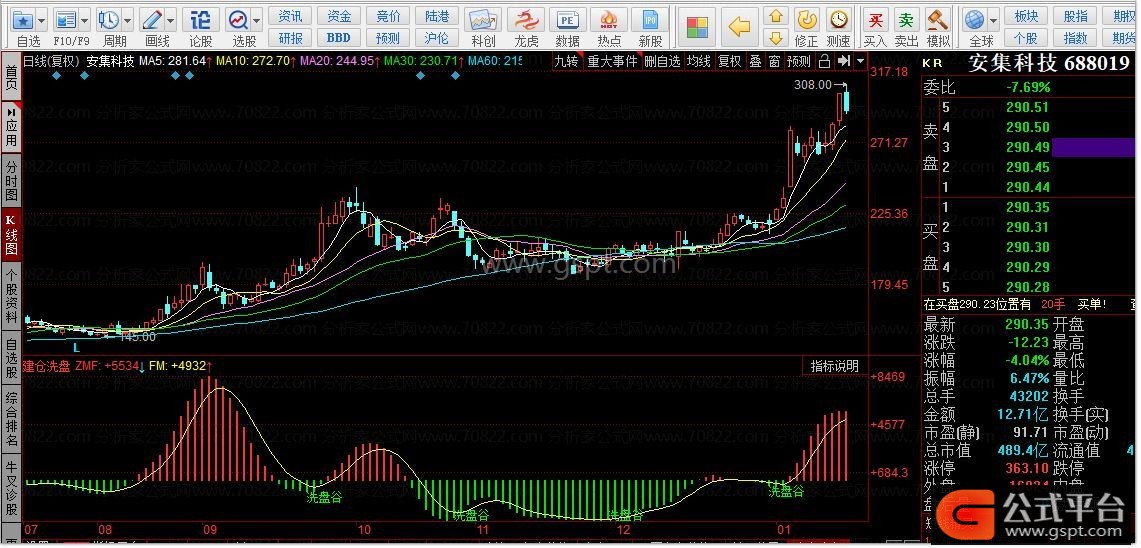Open the 周期 period dropdown arrow

127,20
